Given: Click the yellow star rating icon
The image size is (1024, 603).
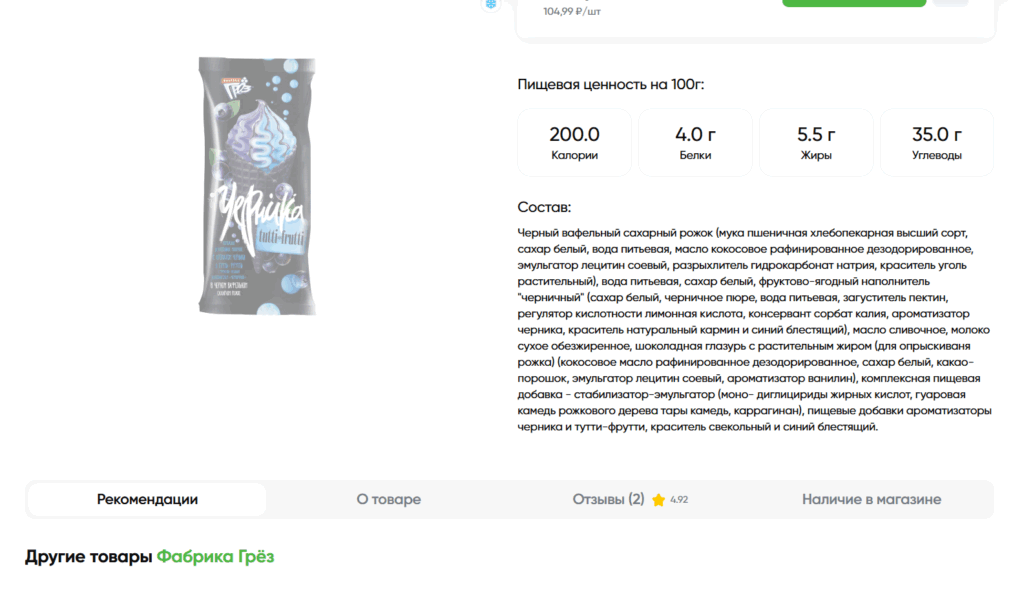Looking at the screenshot, I should point(658,499).
